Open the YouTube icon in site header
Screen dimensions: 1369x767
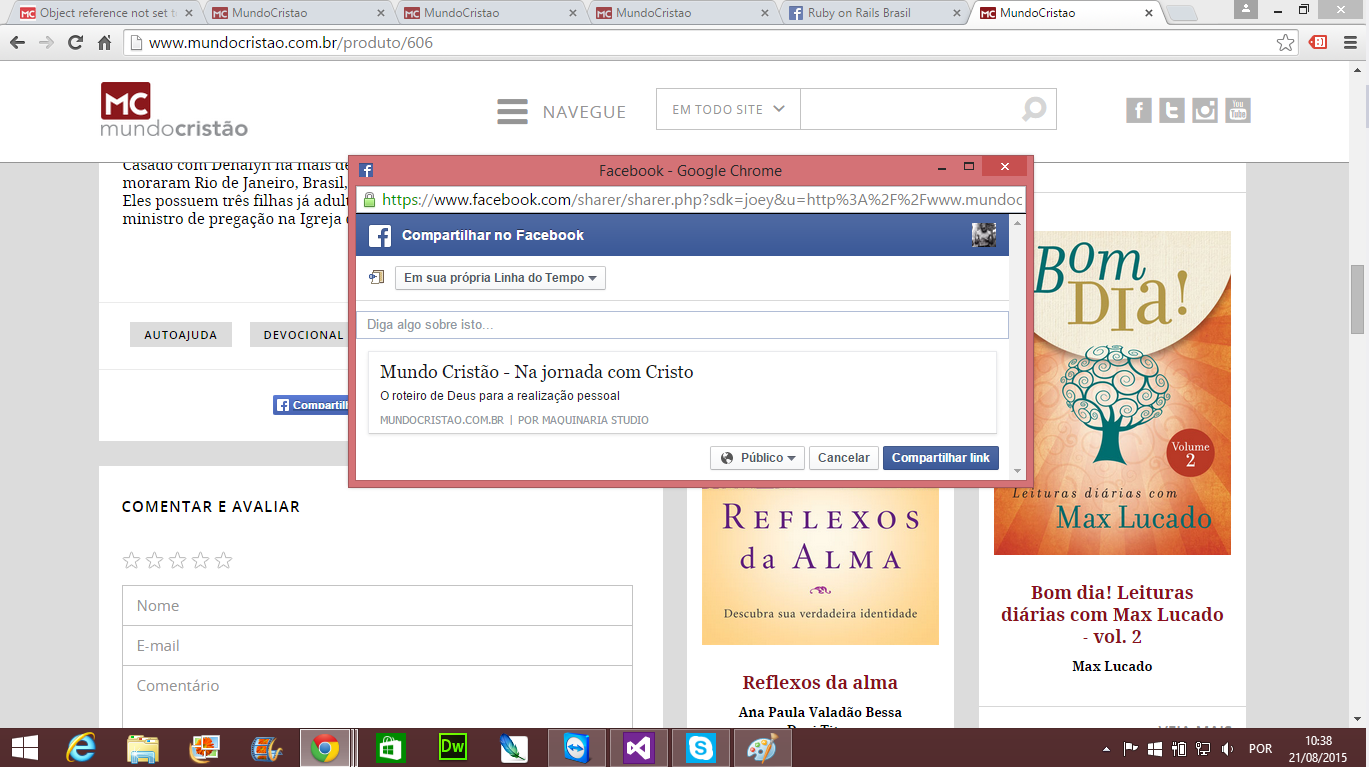pos(1238,110)
